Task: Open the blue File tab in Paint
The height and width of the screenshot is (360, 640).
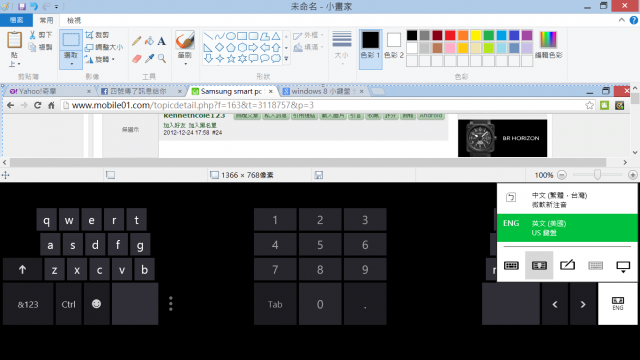Action: [16, 20]
